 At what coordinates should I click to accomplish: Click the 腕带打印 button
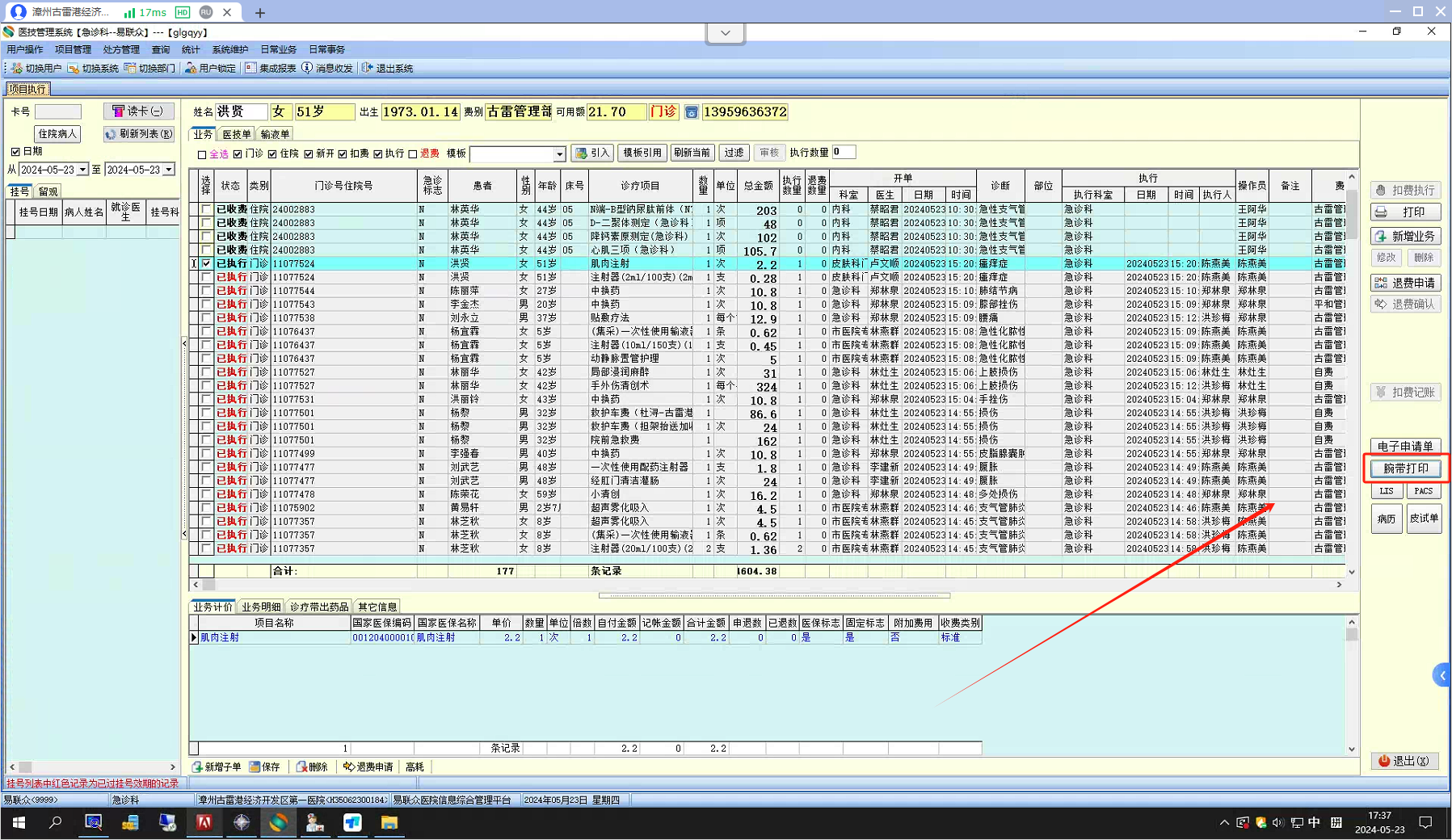(x=1405, y=468)
